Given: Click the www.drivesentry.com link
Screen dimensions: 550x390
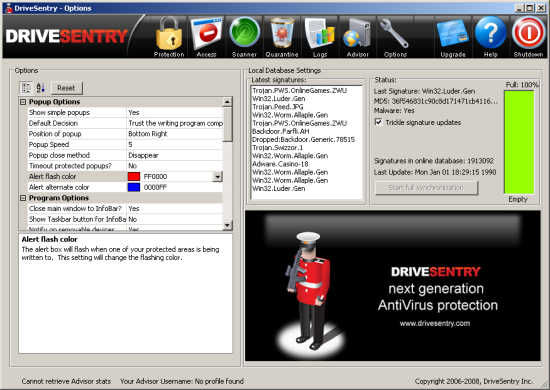Looking at the screenshot, I should (x=435, y=323).
